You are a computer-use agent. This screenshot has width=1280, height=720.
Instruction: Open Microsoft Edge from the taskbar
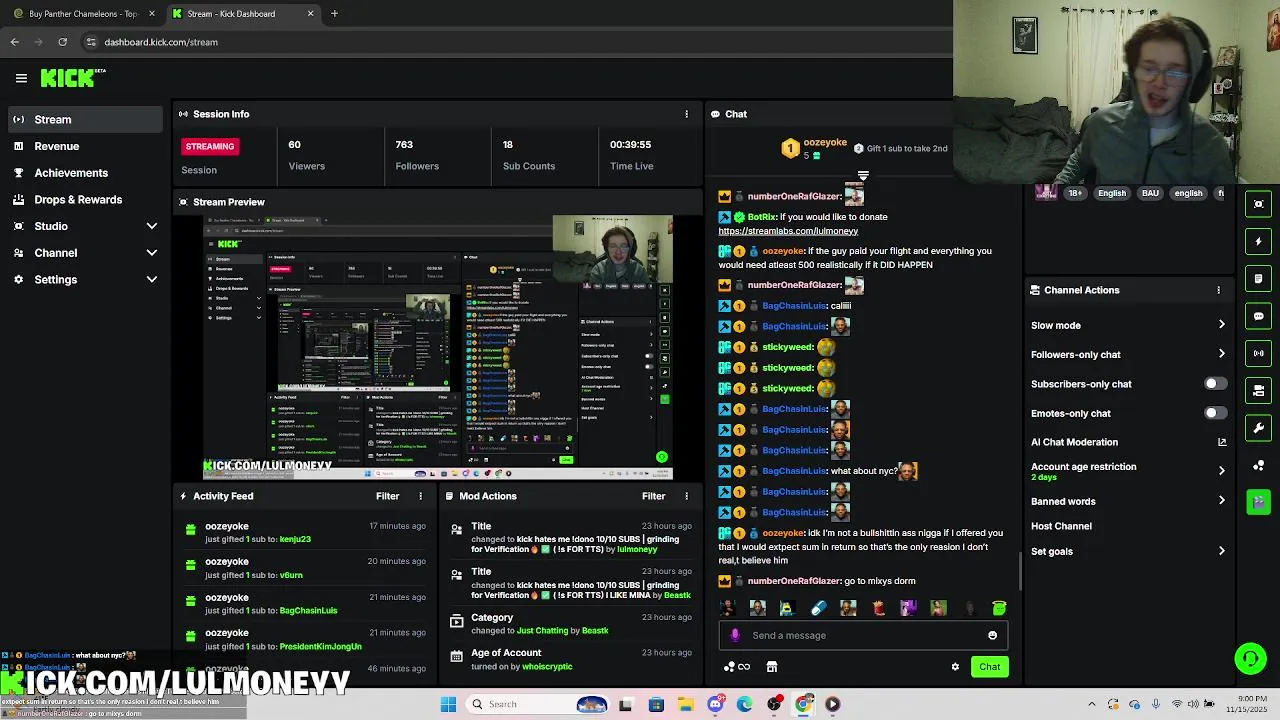(744, 704)
